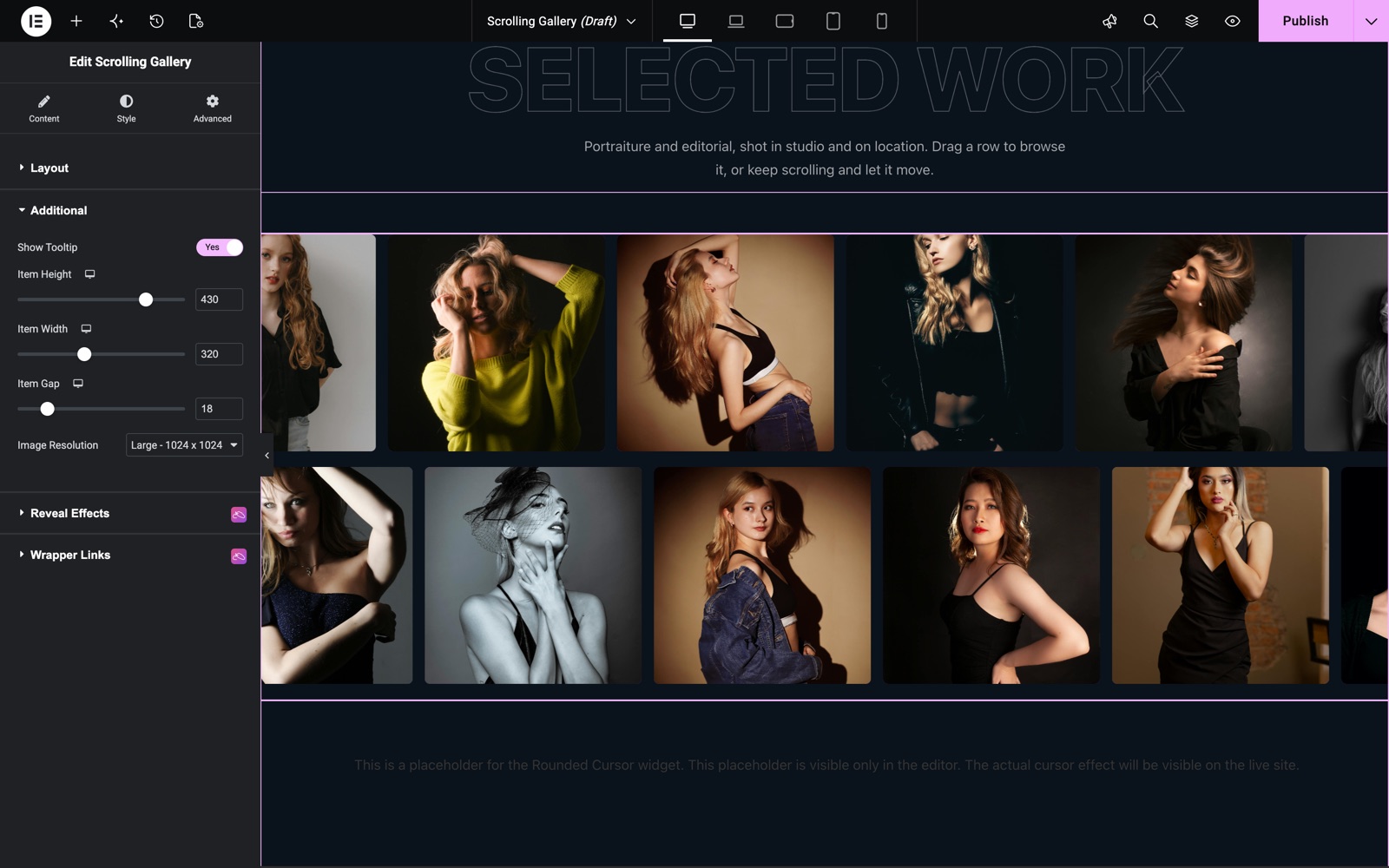Click the Item Gap responsive device icon
The image size is (1389, 868).
[78, 384]
